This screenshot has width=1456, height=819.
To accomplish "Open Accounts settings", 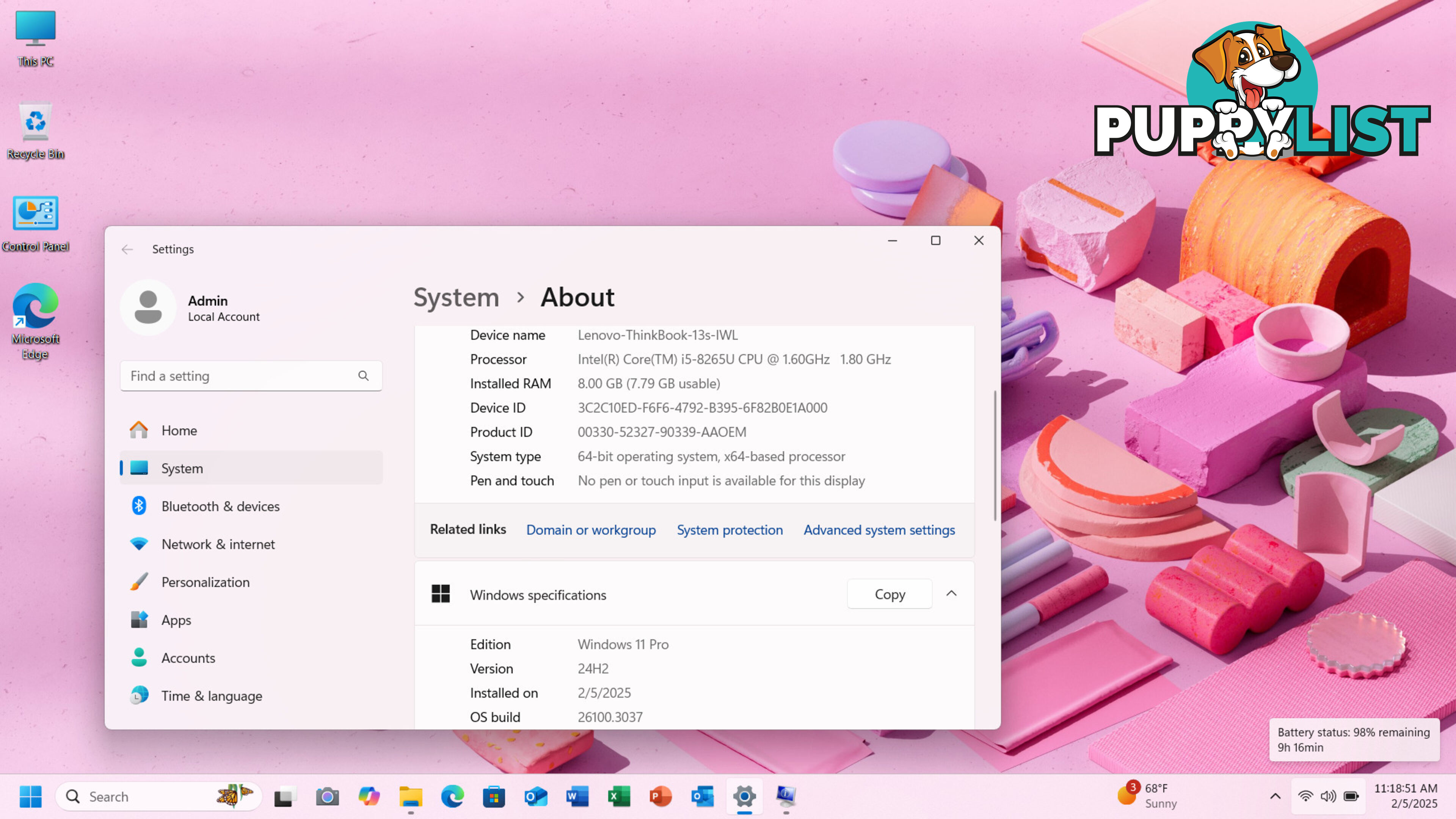I will tap(251, 658).
